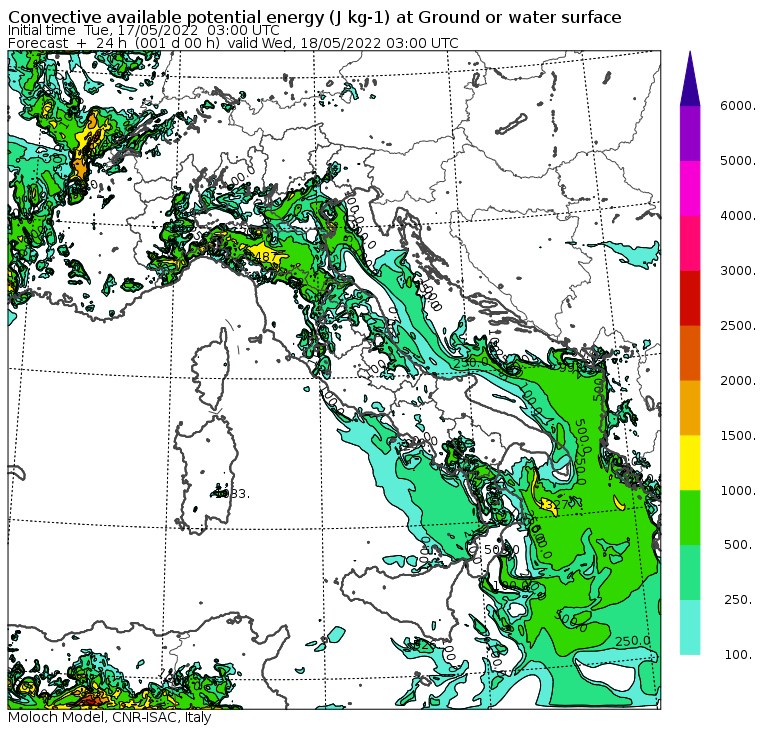The image size is (760, 731).
Task: Click the pink 3000–4000 color bar segment
Action: pyautogui.click(x=690, y=243)
